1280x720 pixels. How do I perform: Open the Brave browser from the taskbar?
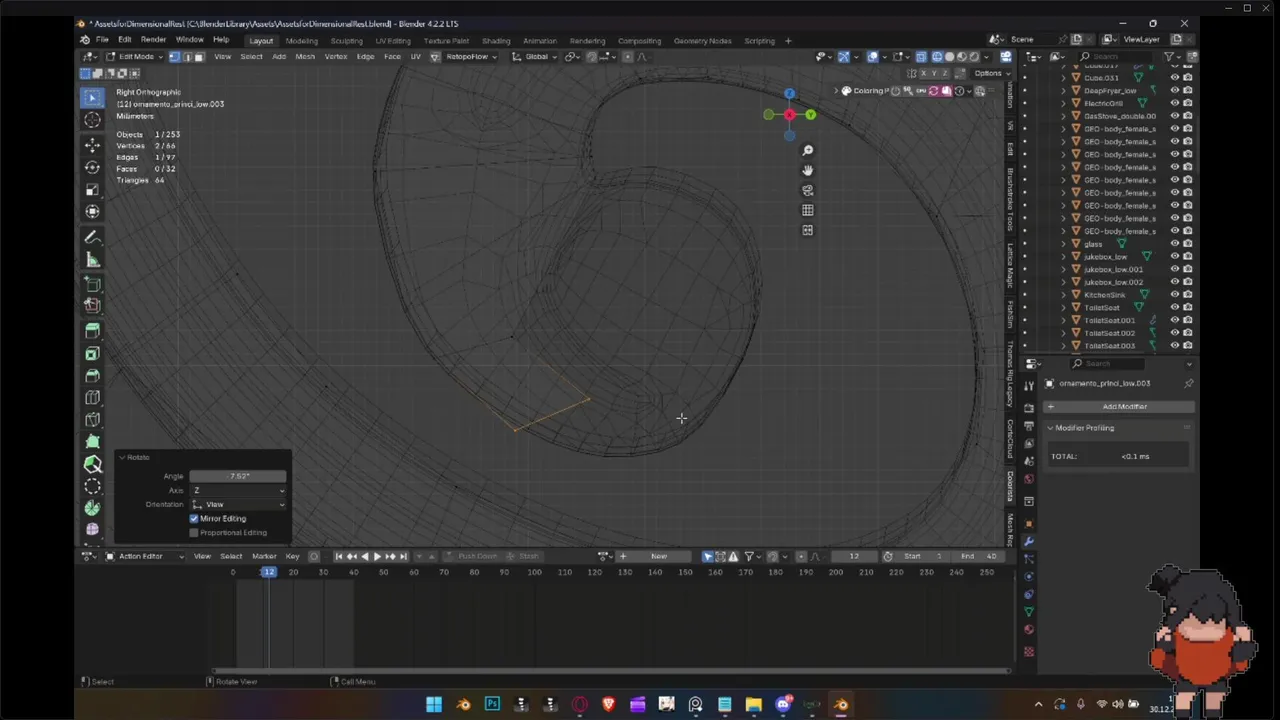(608, 705)
